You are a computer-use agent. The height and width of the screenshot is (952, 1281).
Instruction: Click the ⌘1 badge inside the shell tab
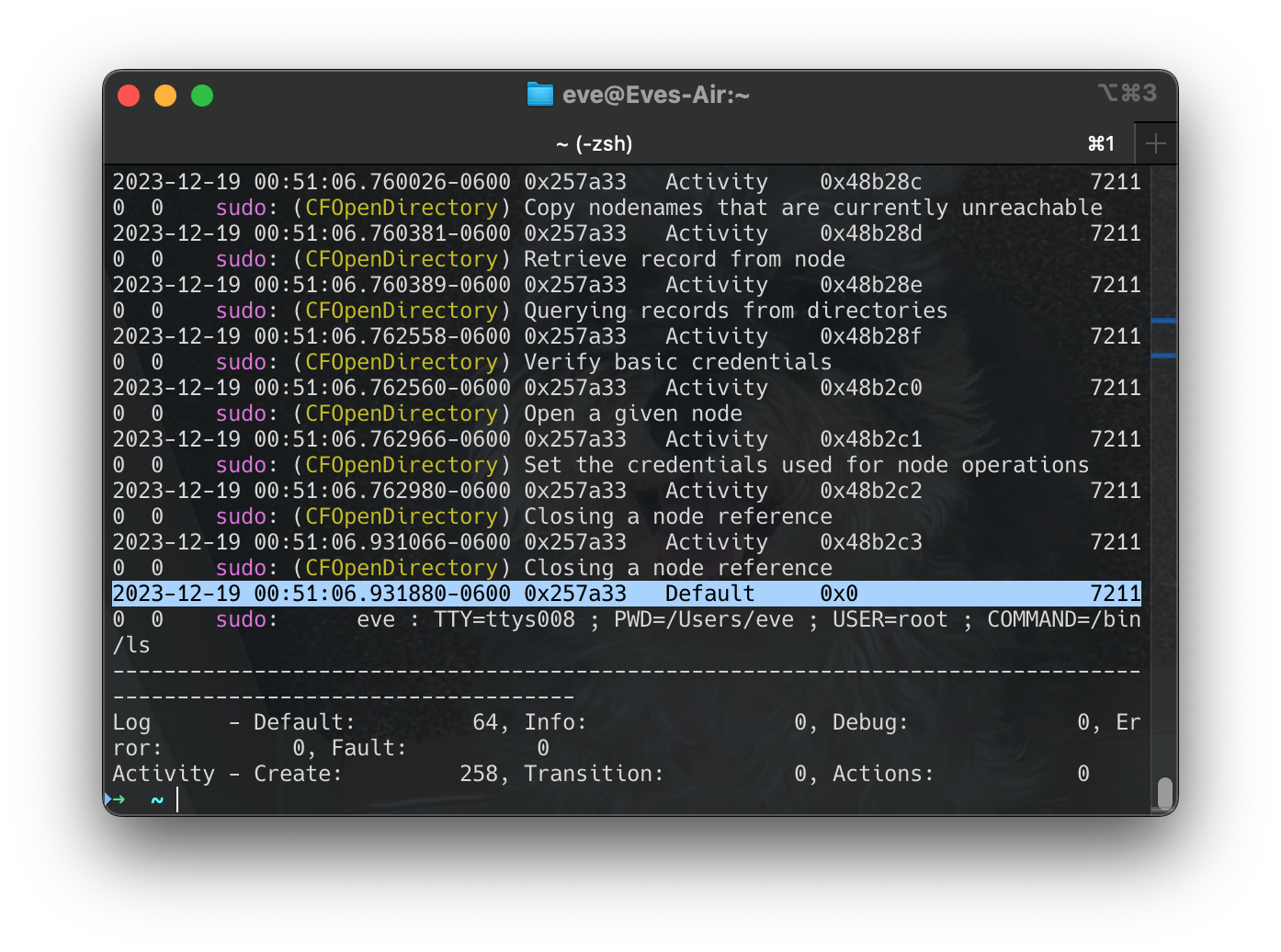[1100, 143]
